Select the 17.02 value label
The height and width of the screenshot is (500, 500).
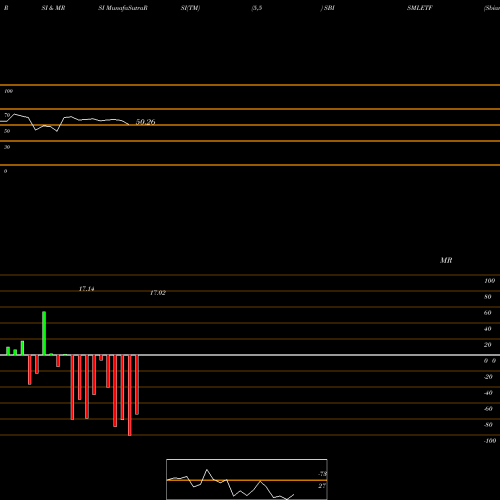[x=158, y=293]
